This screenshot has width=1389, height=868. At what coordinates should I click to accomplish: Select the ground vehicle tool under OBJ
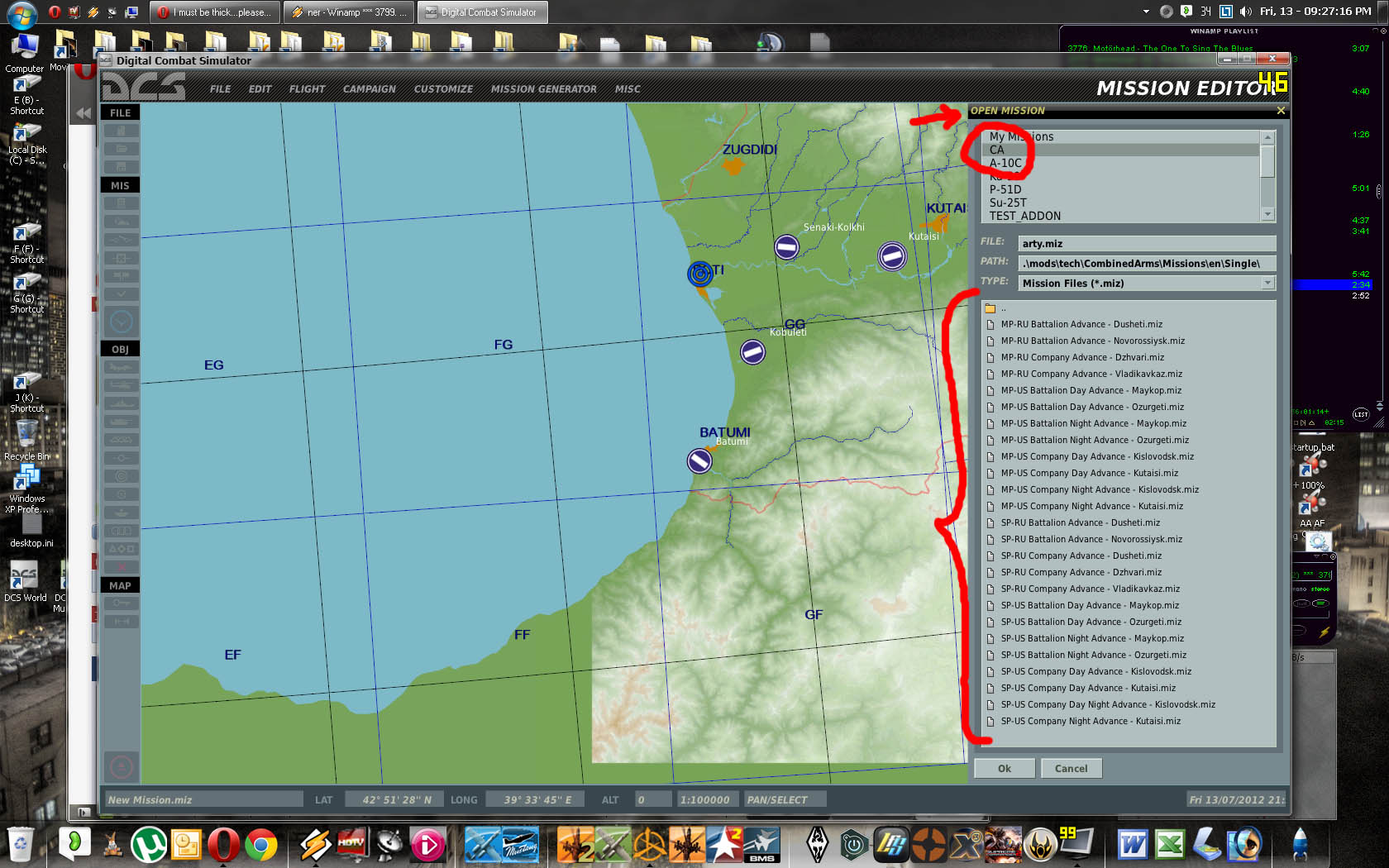coord(121,422)
